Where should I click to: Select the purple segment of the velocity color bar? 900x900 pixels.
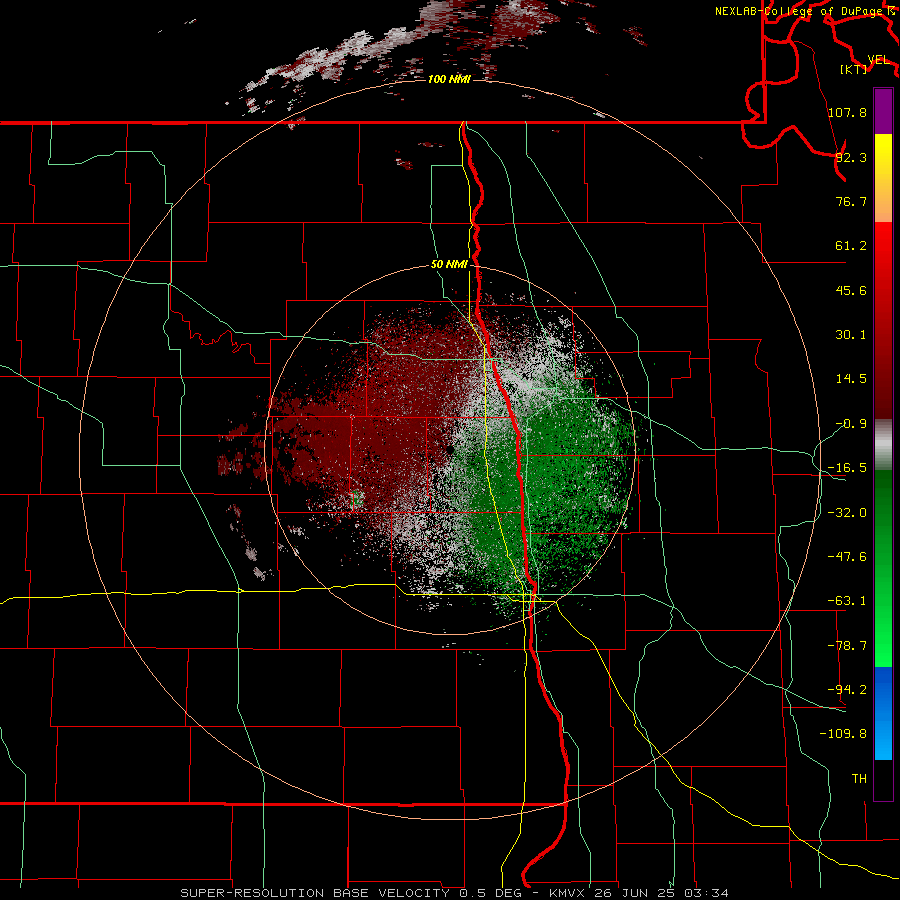tap(883, 111)
